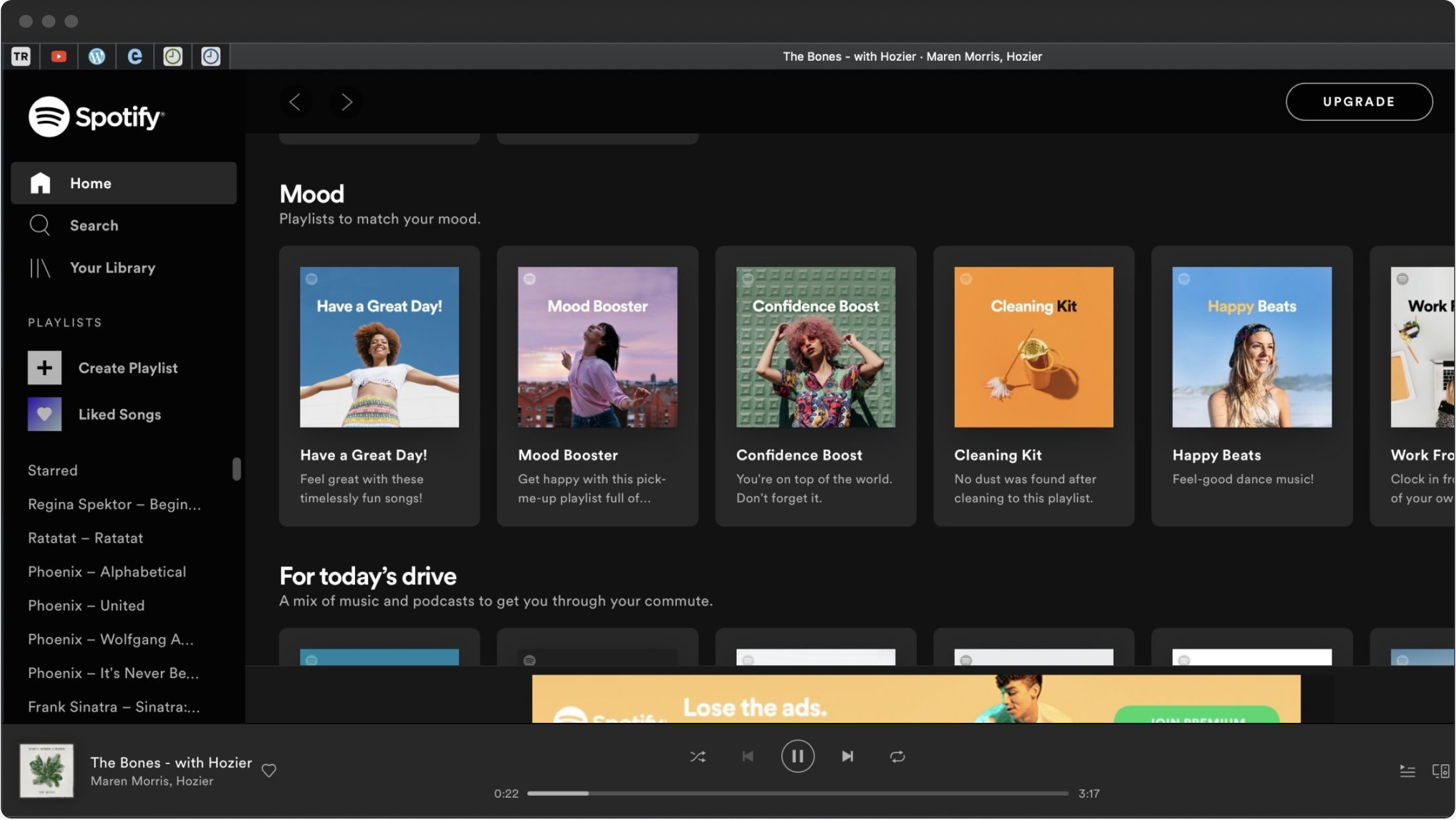This screenshot has height=820, width=1456.
Task: Open the green clock tab icon
Action: click(x=173, y=56)
